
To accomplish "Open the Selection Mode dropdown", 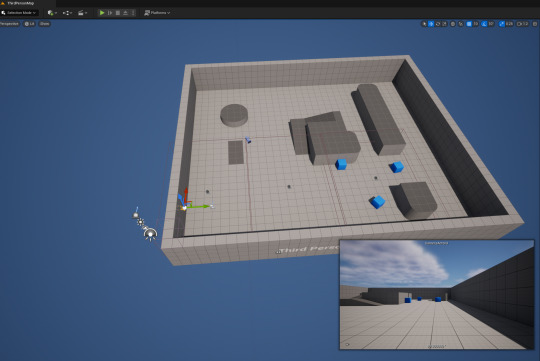I will tap(19, 13).
